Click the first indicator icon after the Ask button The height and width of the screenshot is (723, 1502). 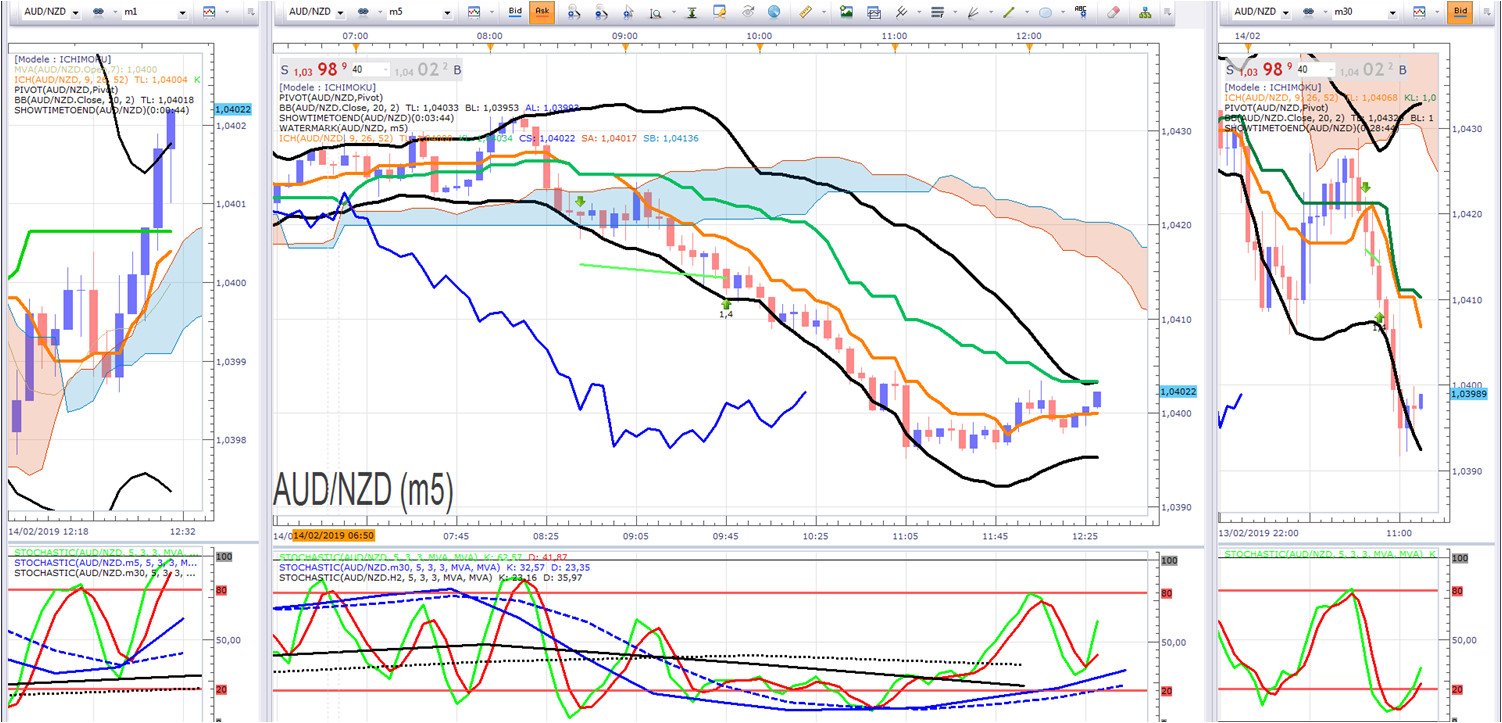pyautogui.click(x=572, y=12)
